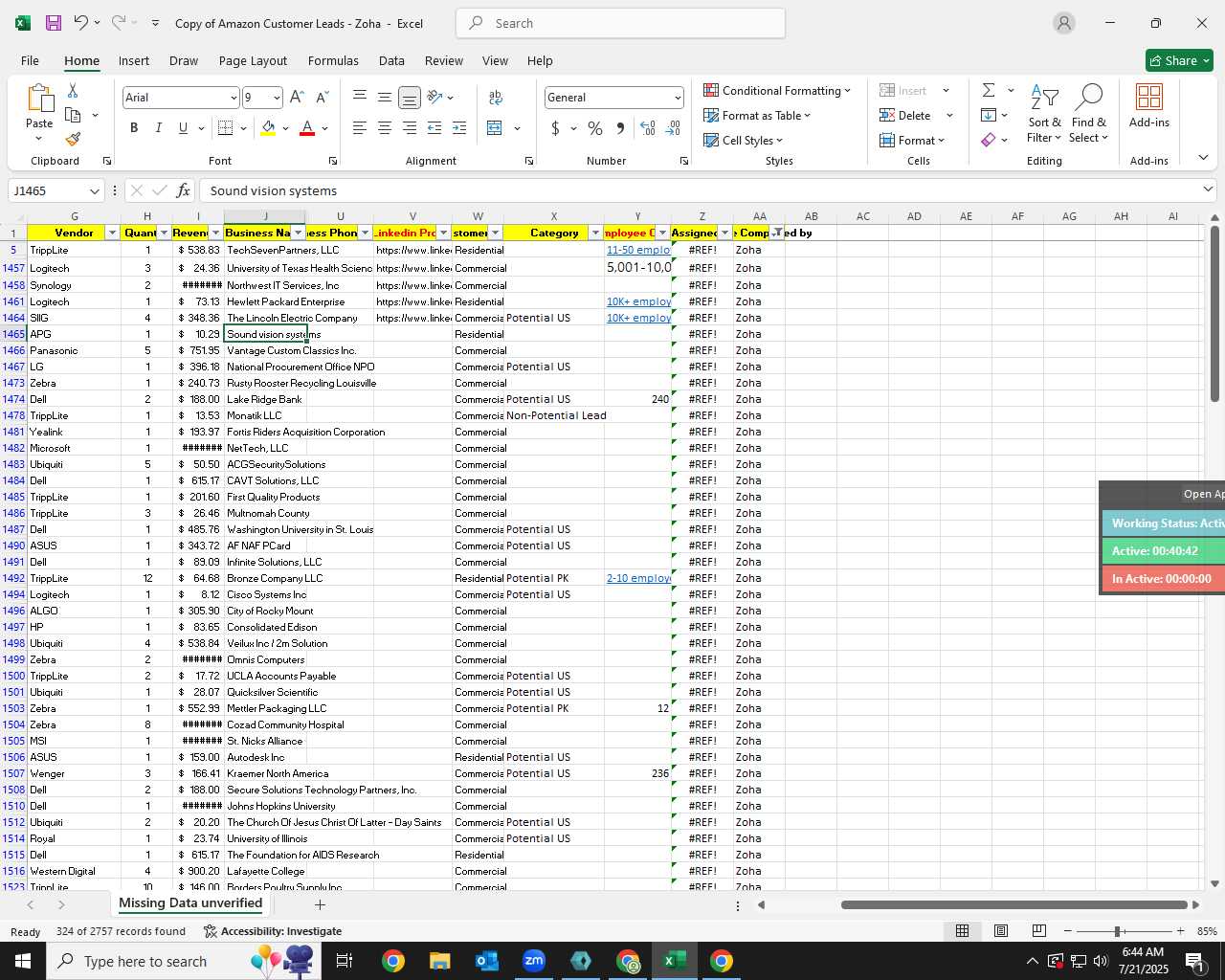This screenshot has width=1225, height=980.
Task: Click the Decrease Decimal icon
Action: 673,128
